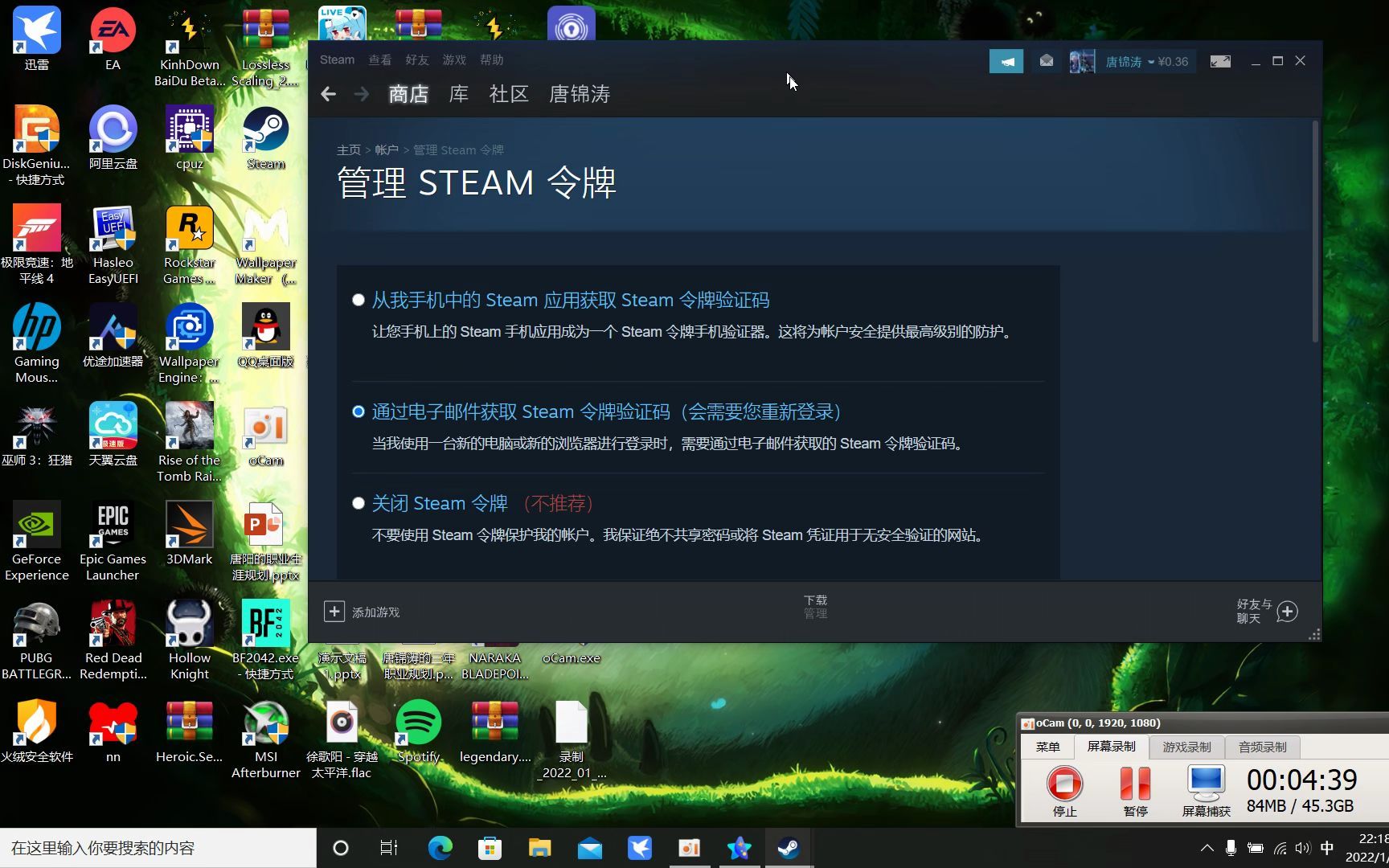The width and height of the screenshot is (1389, 868).
Task: Switch Steam to Big Picture mode icon
Action: click(1220, 61)
